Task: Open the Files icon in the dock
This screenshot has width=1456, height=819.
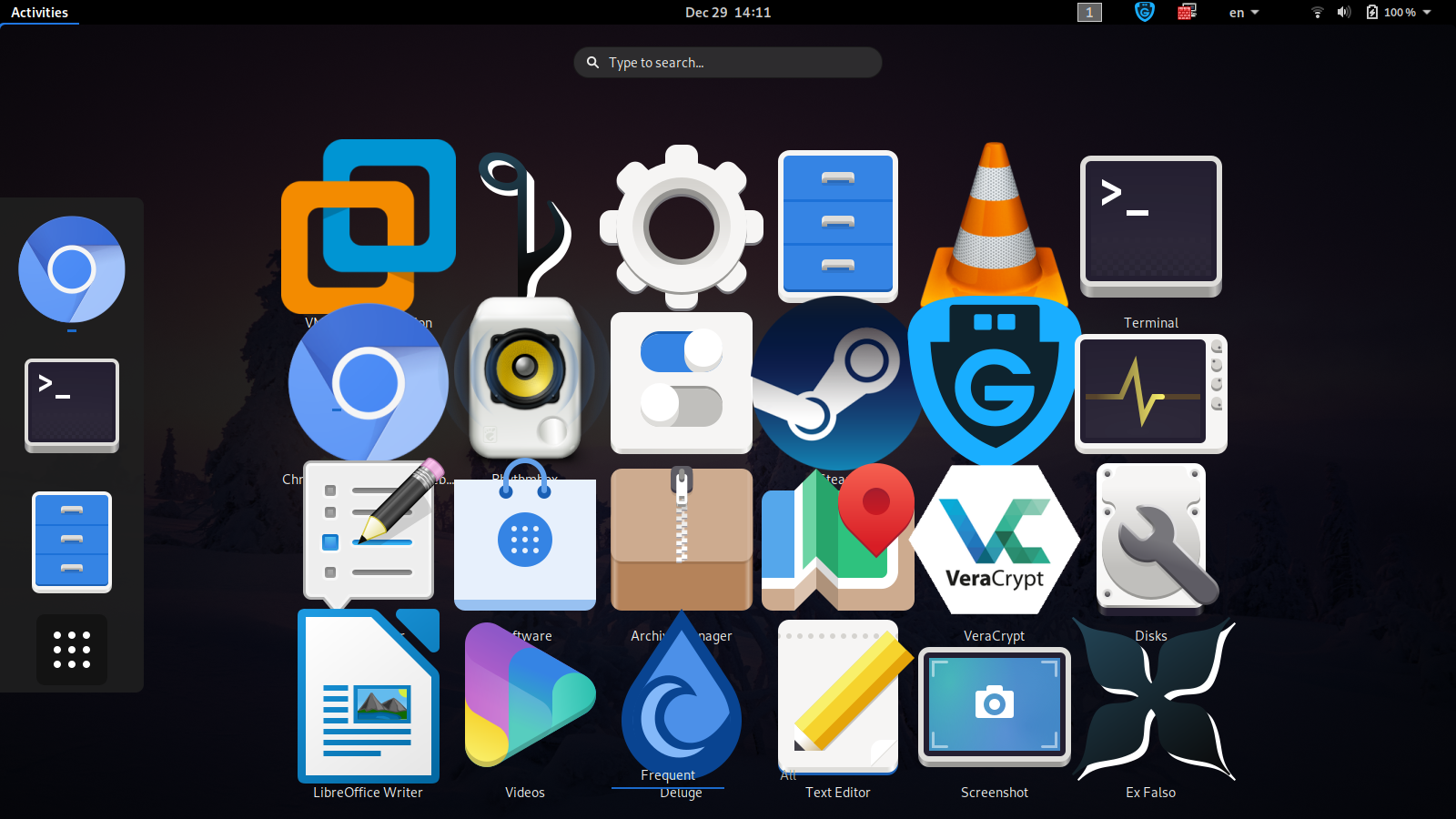Action: [x=71, y=541]
